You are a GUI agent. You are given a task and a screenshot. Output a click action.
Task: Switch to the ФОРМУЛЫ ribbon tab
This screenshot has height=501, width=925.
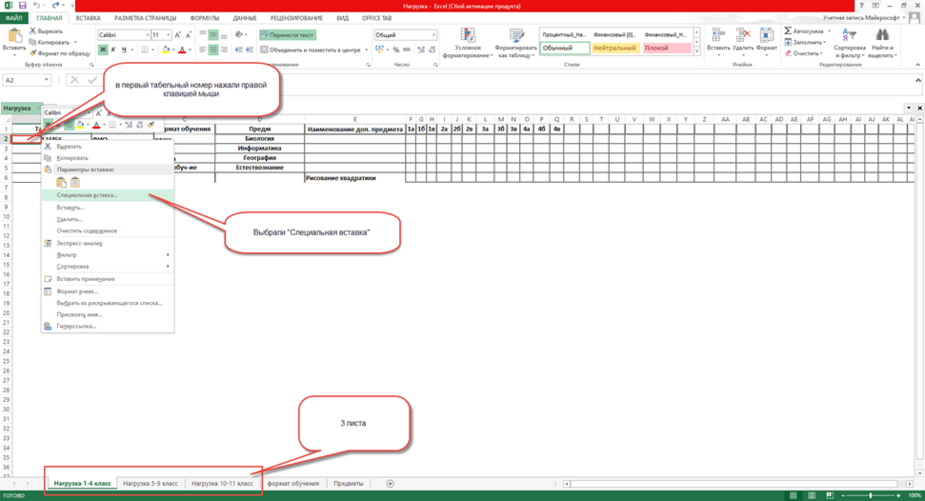(x=204, y=18)
